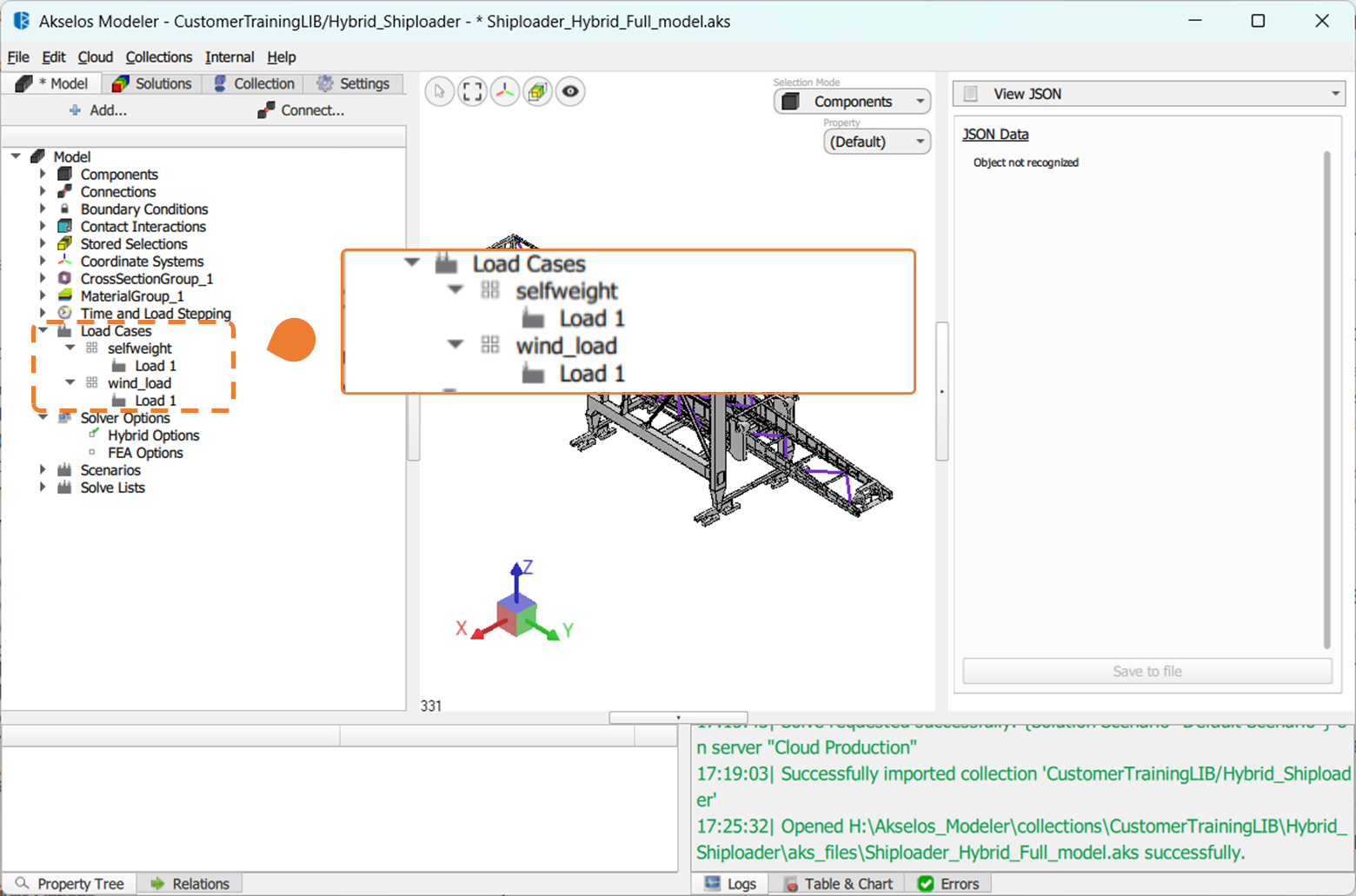This screenshot has width=1356, height=896.
Task: Click the wind_load grid icon in tree
Action: [92, 382]
